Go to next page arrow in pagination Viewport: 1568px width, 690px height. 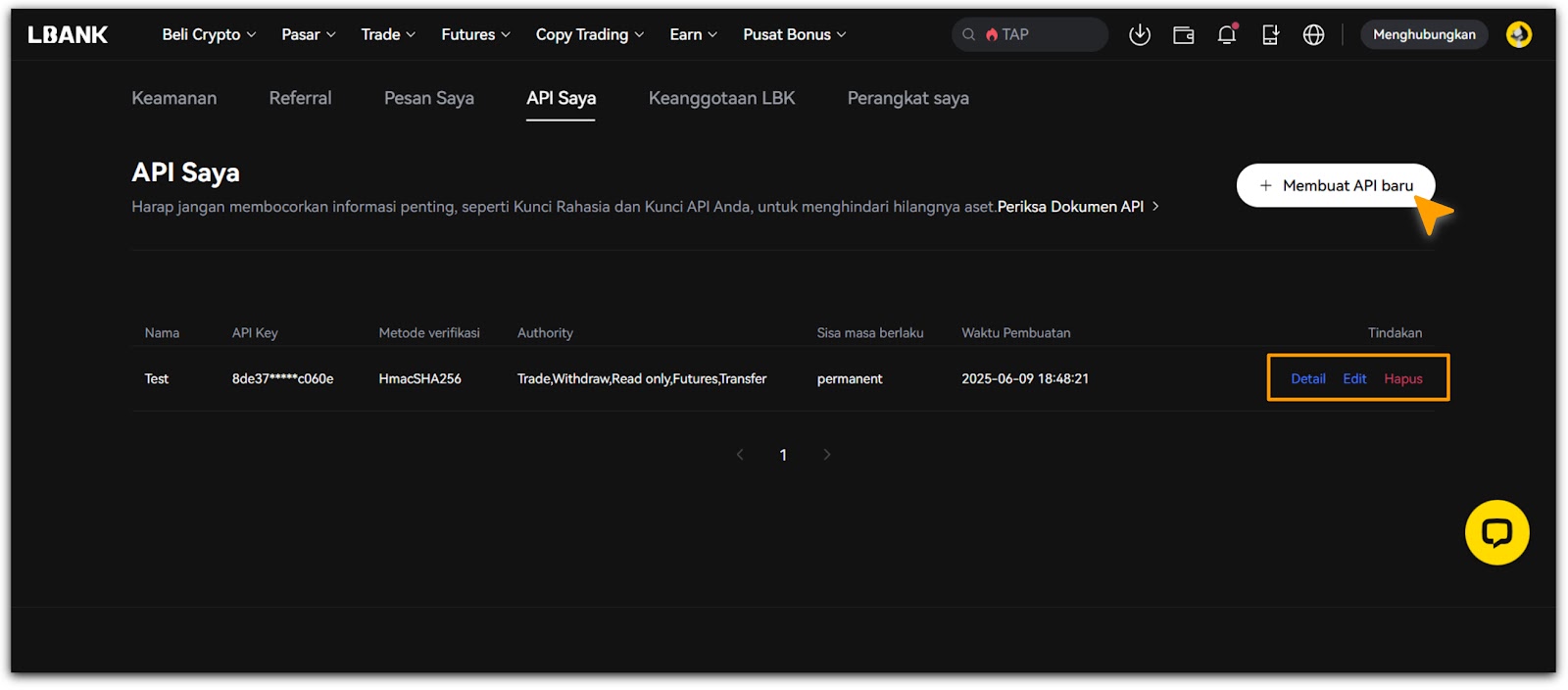827,455
